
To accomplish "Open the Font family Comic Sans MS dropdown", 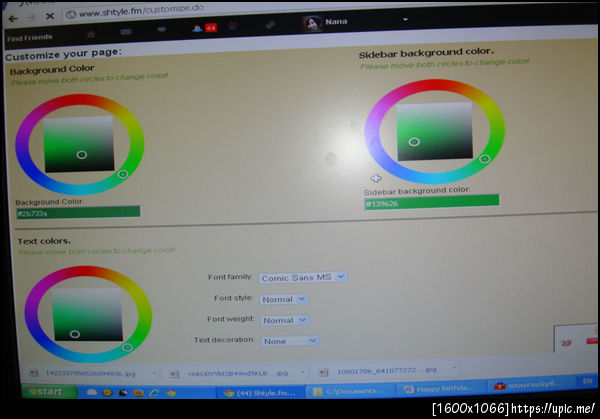I will [x=303, y=277].
